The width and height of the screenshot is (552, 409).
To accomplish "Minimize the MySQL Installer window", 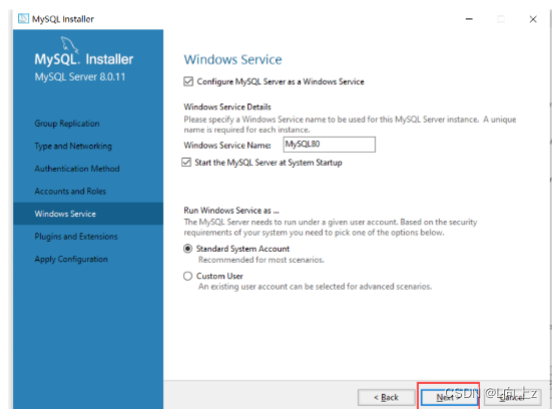I will pos(469,19).
